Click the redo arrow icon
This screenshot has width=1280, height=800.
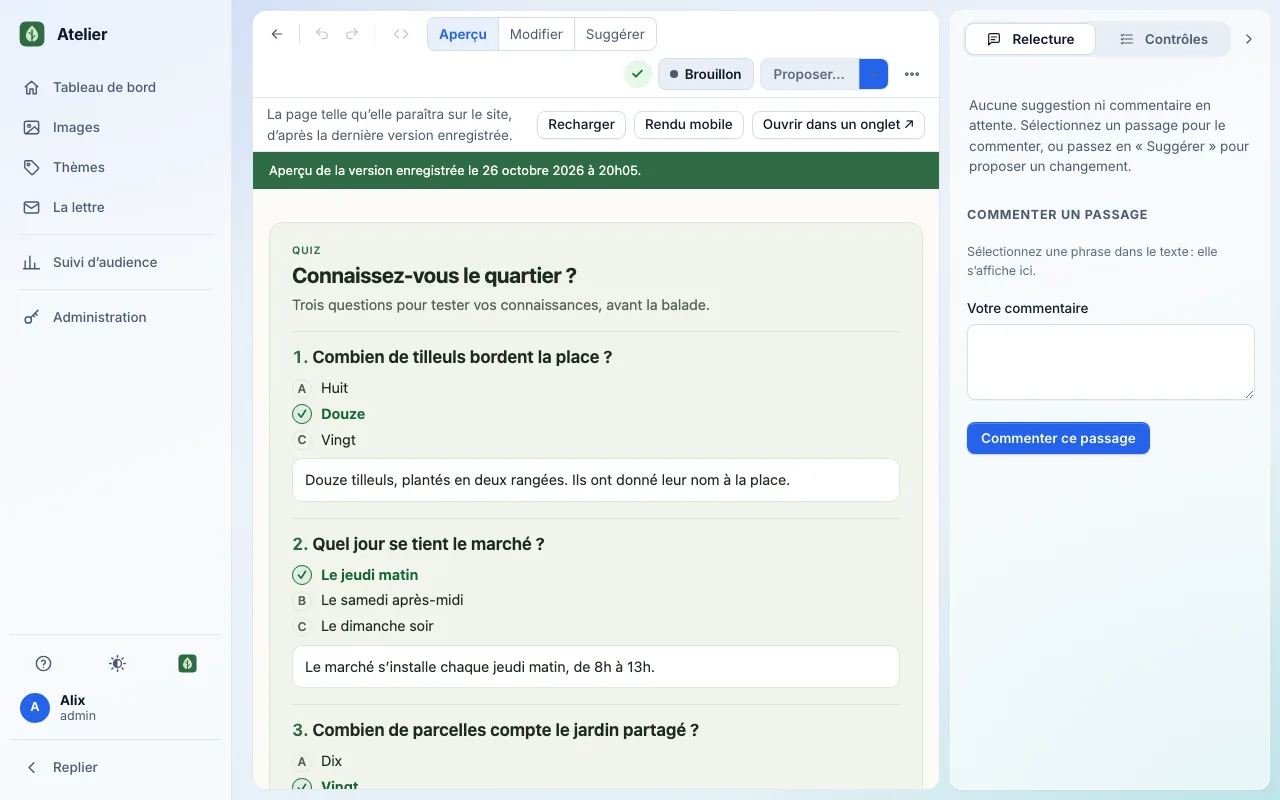coord(352,34)
